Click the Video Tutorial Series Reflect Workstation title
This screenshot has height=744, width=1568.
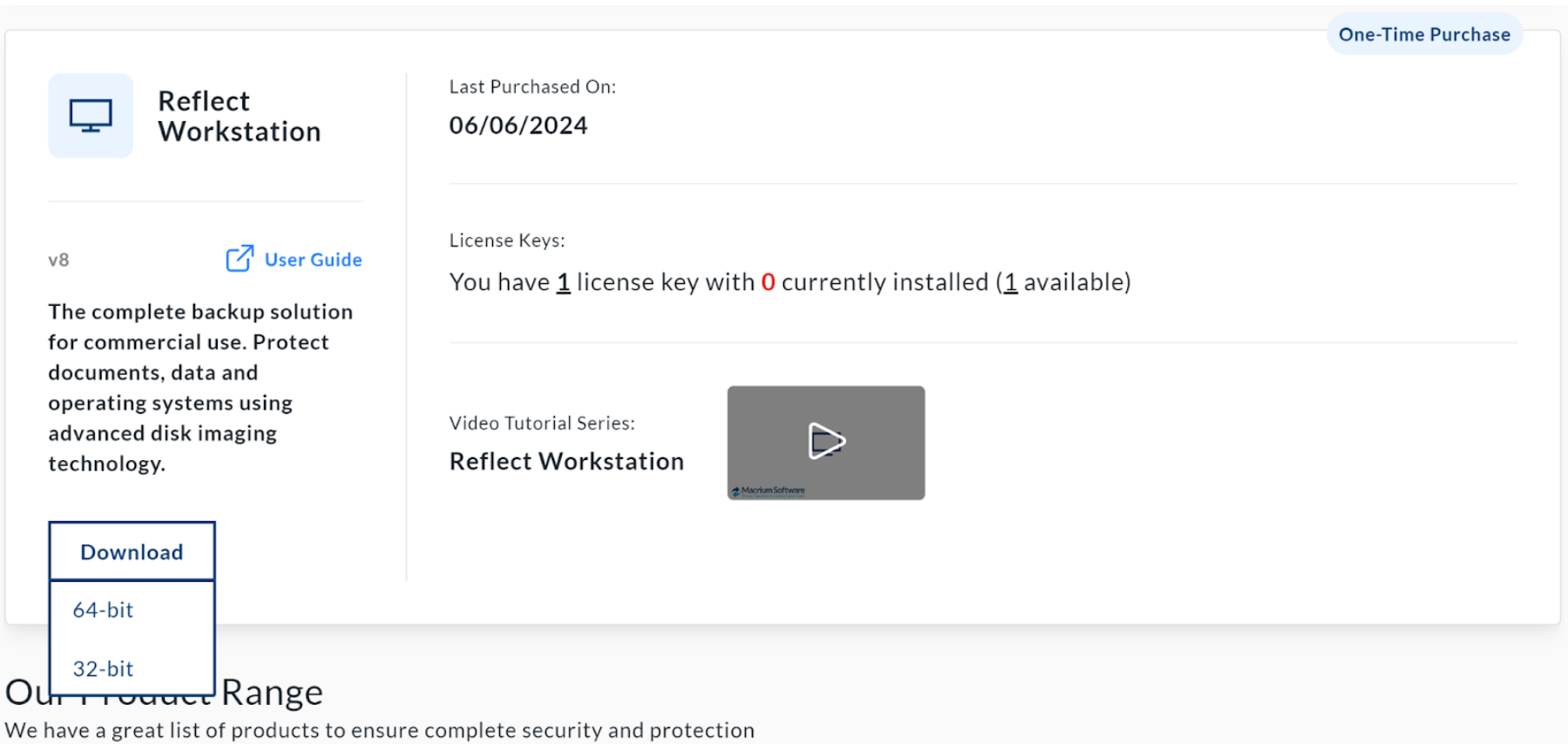point(566,461)
